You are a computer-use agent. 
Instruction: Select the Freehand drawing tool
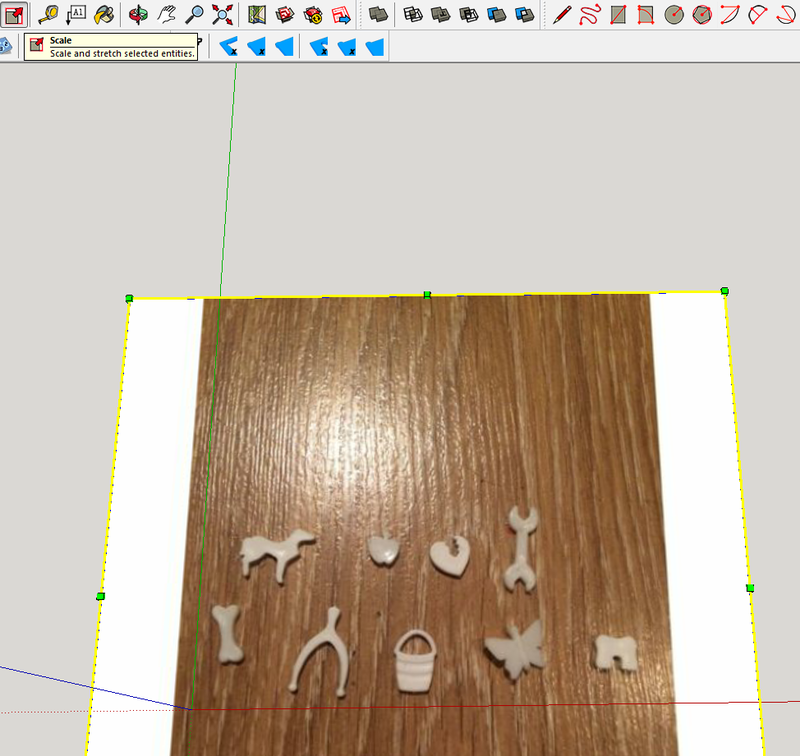pyautogui.click(x=590, y=15)
